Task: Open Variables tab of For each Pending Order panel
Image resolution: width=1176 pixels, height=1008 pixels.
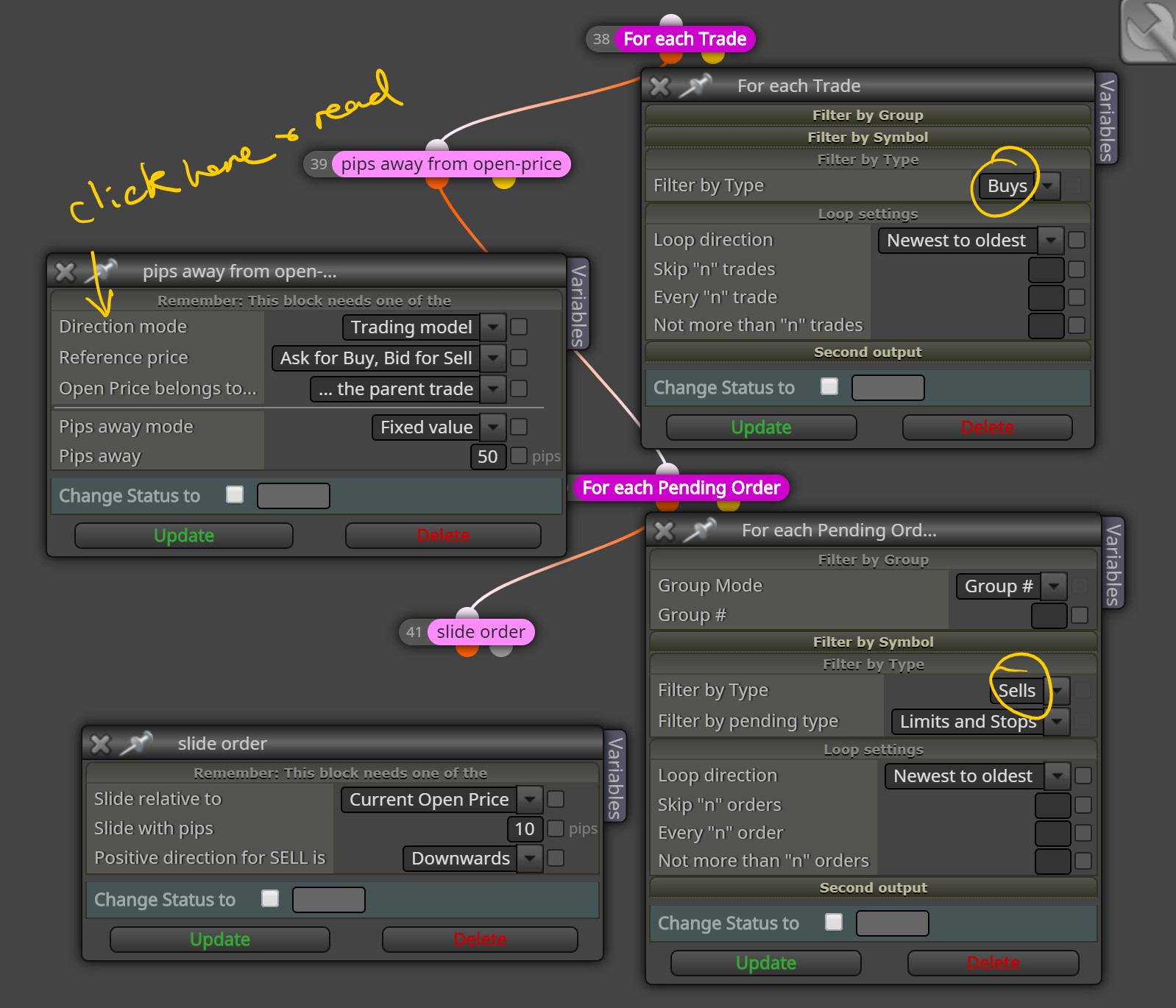Action: [x=1113, y=564]
